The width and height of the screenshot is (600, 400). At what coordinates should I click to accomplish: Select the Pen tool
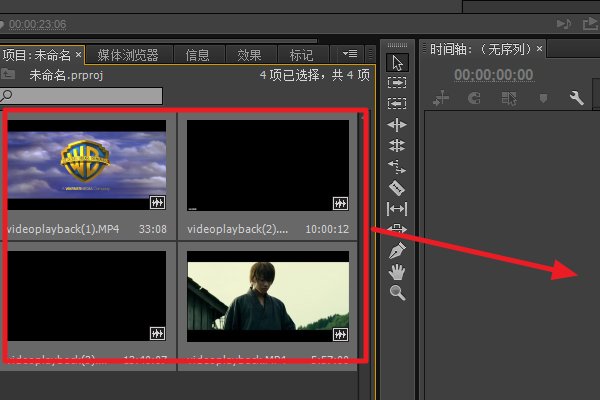[397, 251]
